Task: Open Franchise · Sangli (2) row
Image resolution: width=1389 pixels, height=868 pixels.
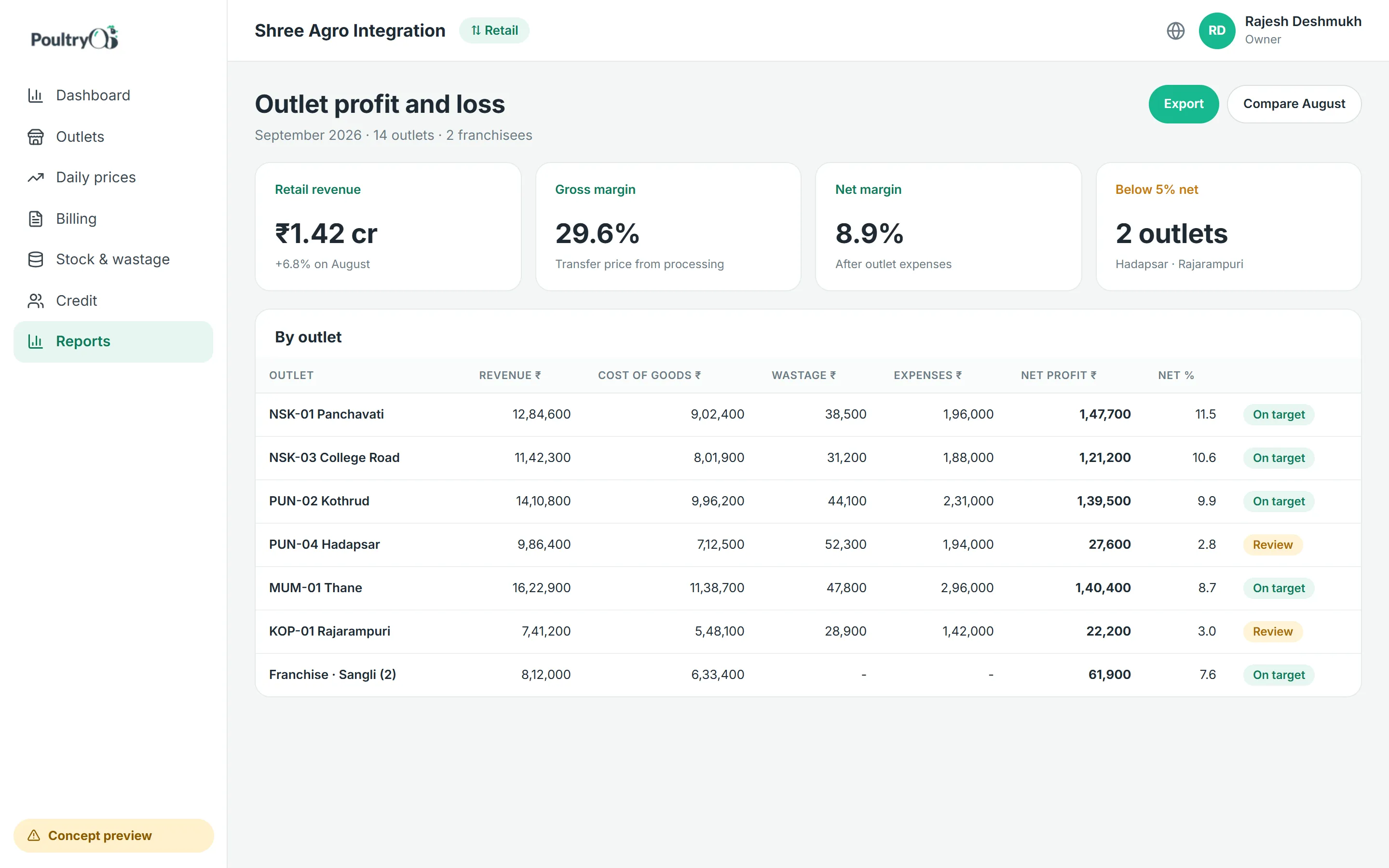Action: tap(808, 675)
